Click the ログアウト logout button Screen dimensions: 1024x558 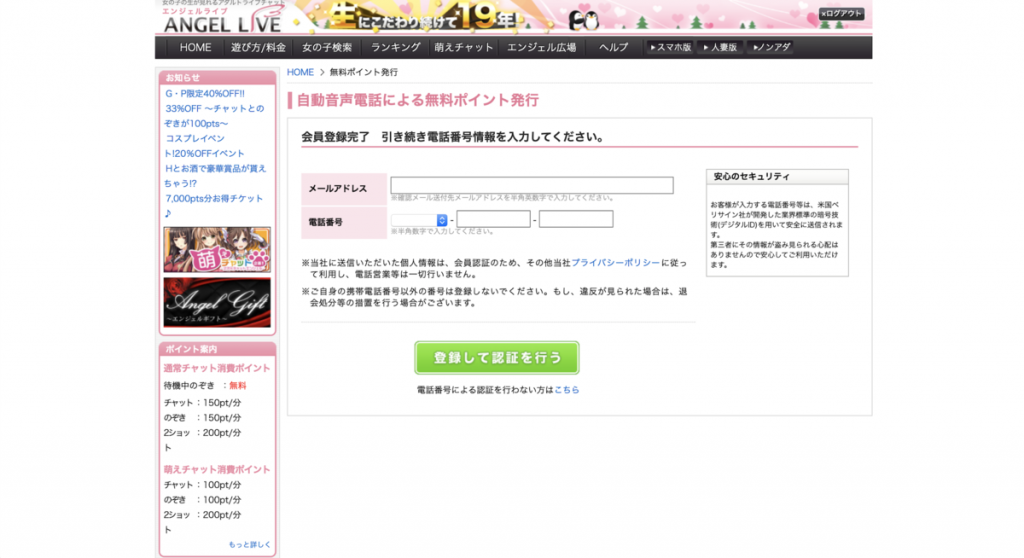pos(842,14)
